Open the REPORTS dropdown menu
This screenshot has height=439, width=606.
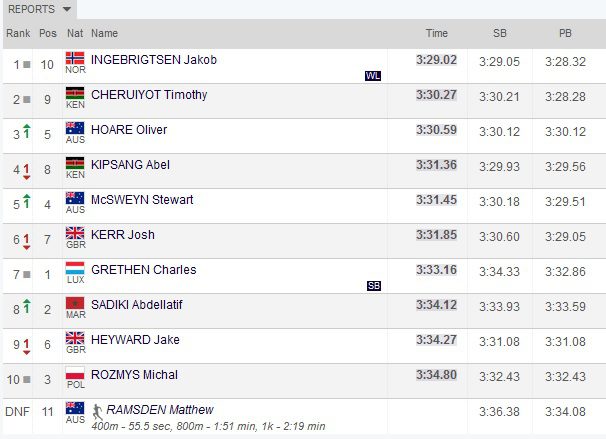40,9
